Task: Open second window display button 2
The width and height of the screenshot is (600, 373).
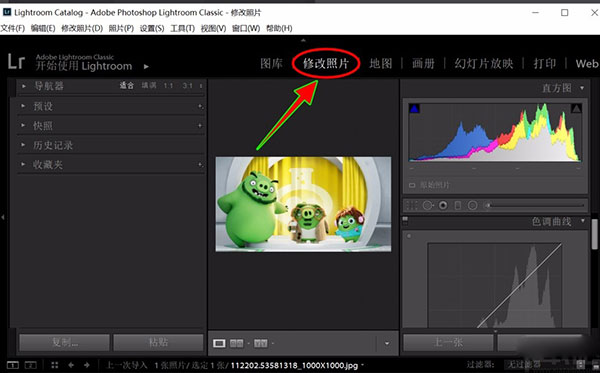Action: tap(31, 365)
